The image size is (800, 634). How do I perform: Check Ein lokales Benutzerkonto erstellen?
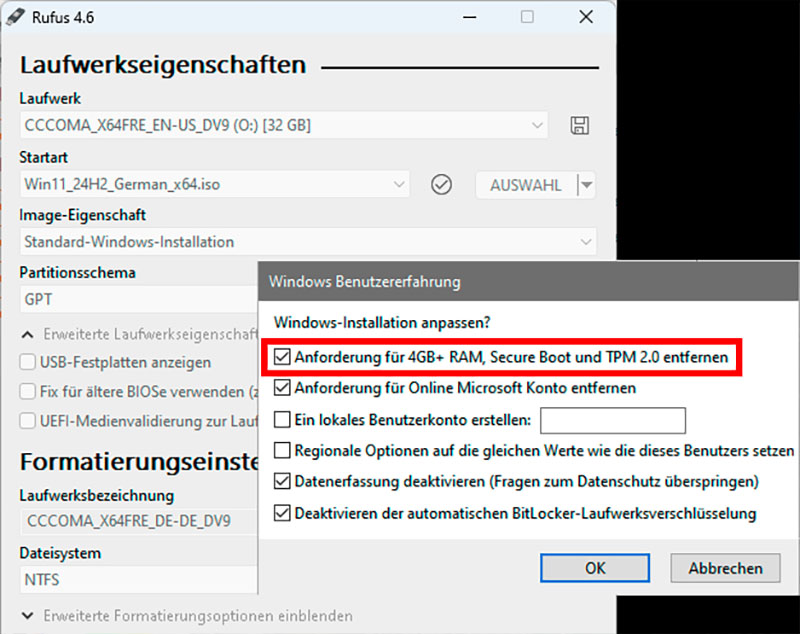(x=282, y=420)
